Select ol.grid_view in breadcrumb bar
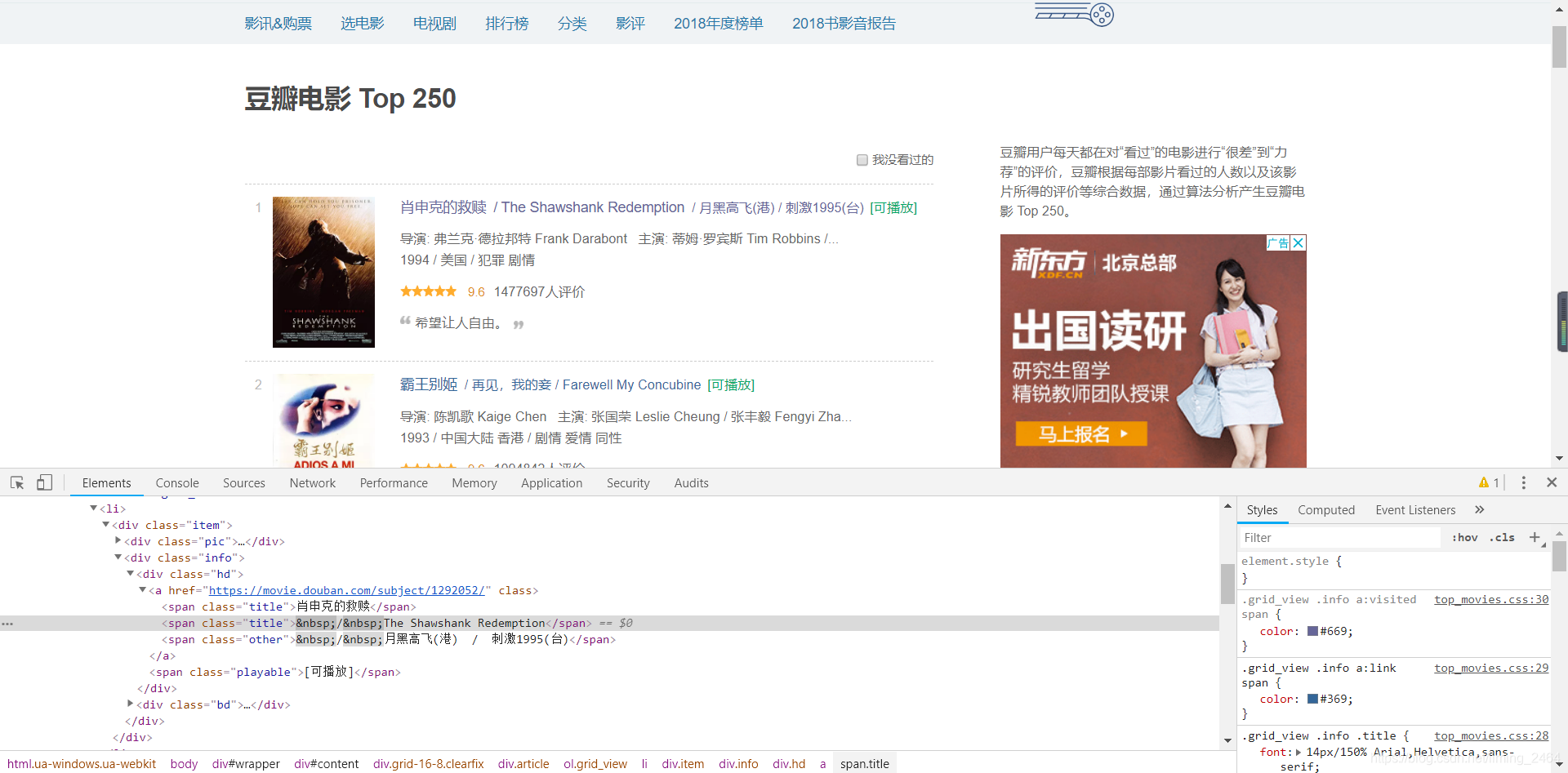 [595, 764]
